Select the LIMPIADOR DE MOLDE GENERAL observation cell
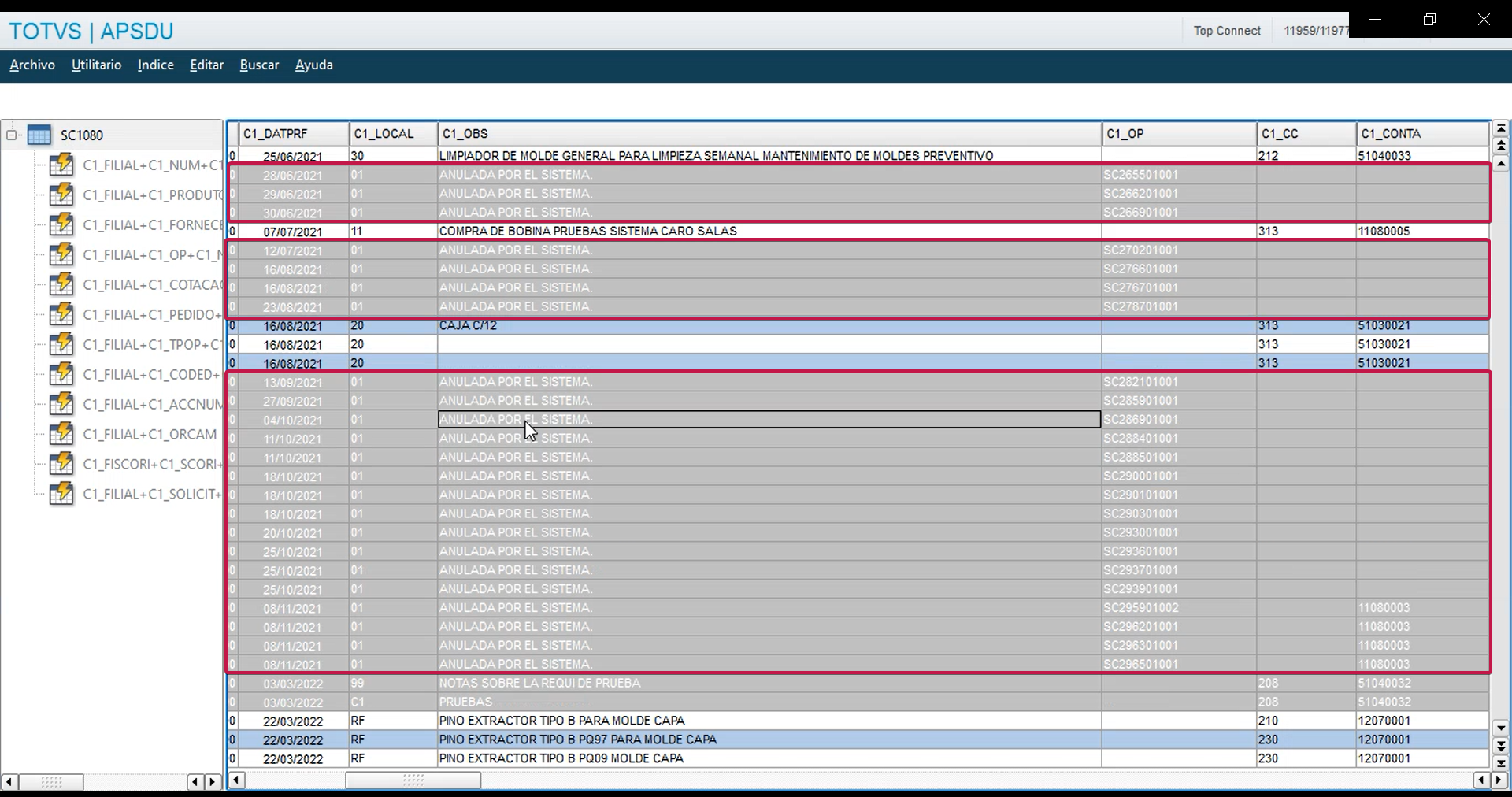The width and height of the screenshot is (1512, 797). click(770, 156)
